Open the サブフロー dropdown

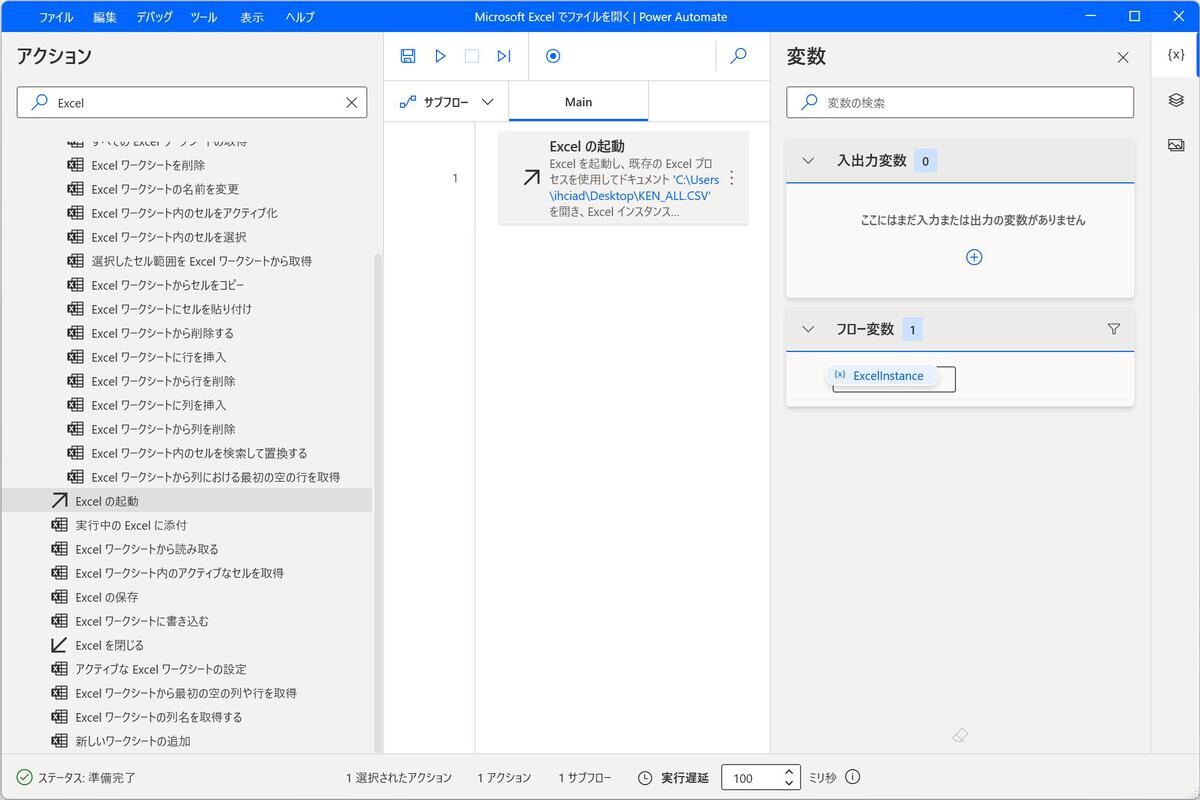[x=446, y=102]
